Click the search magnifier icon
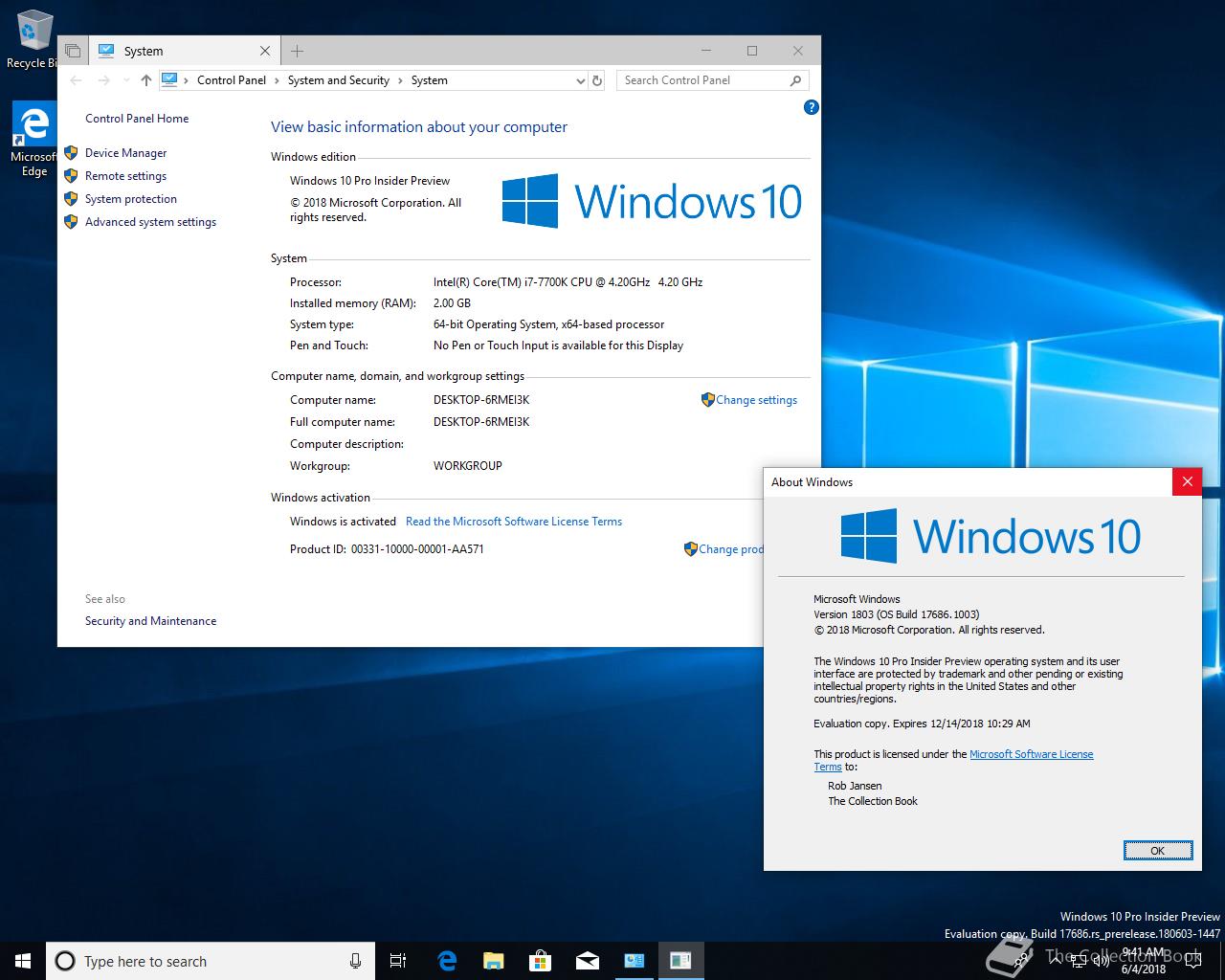1225x980 pixels. point(795,80)
